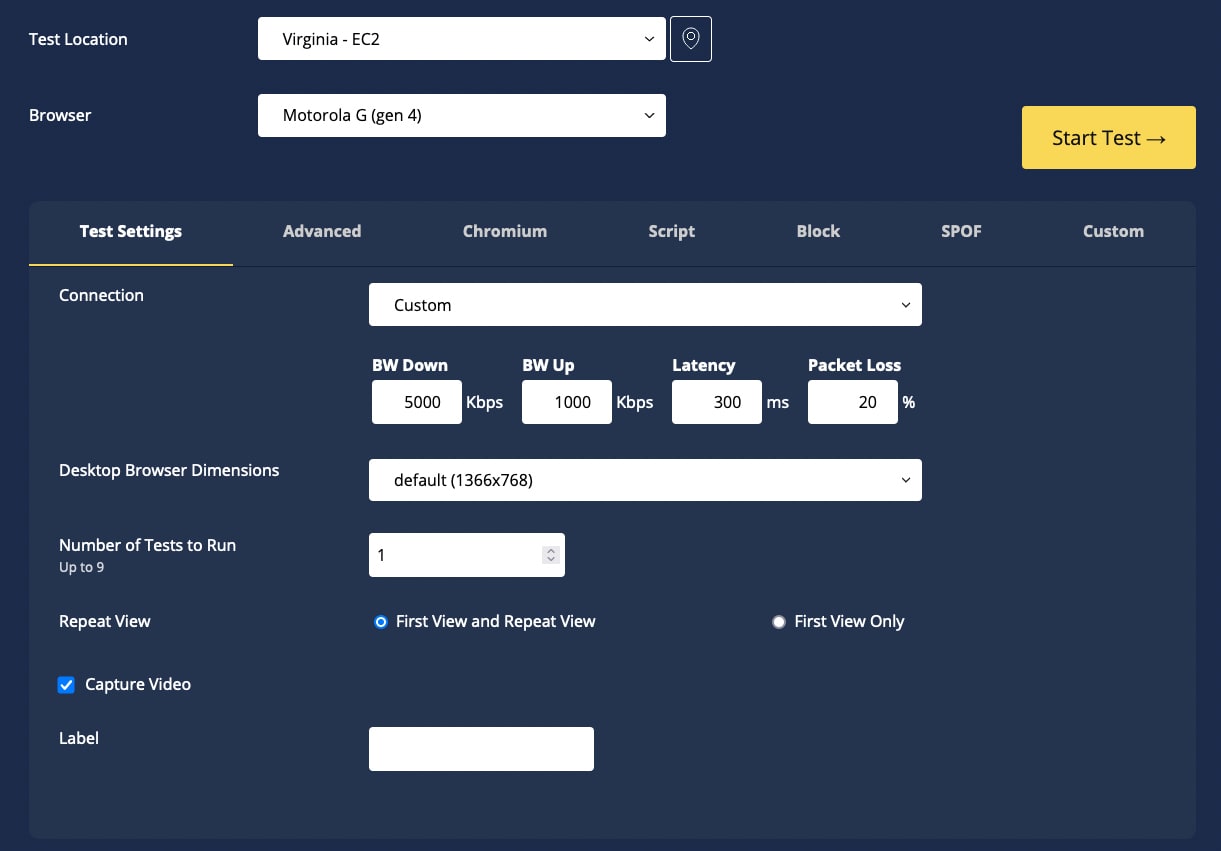Open the Chromium tab
The width and height of the screenshot is (1221, 851).
[x=505, y=231]
